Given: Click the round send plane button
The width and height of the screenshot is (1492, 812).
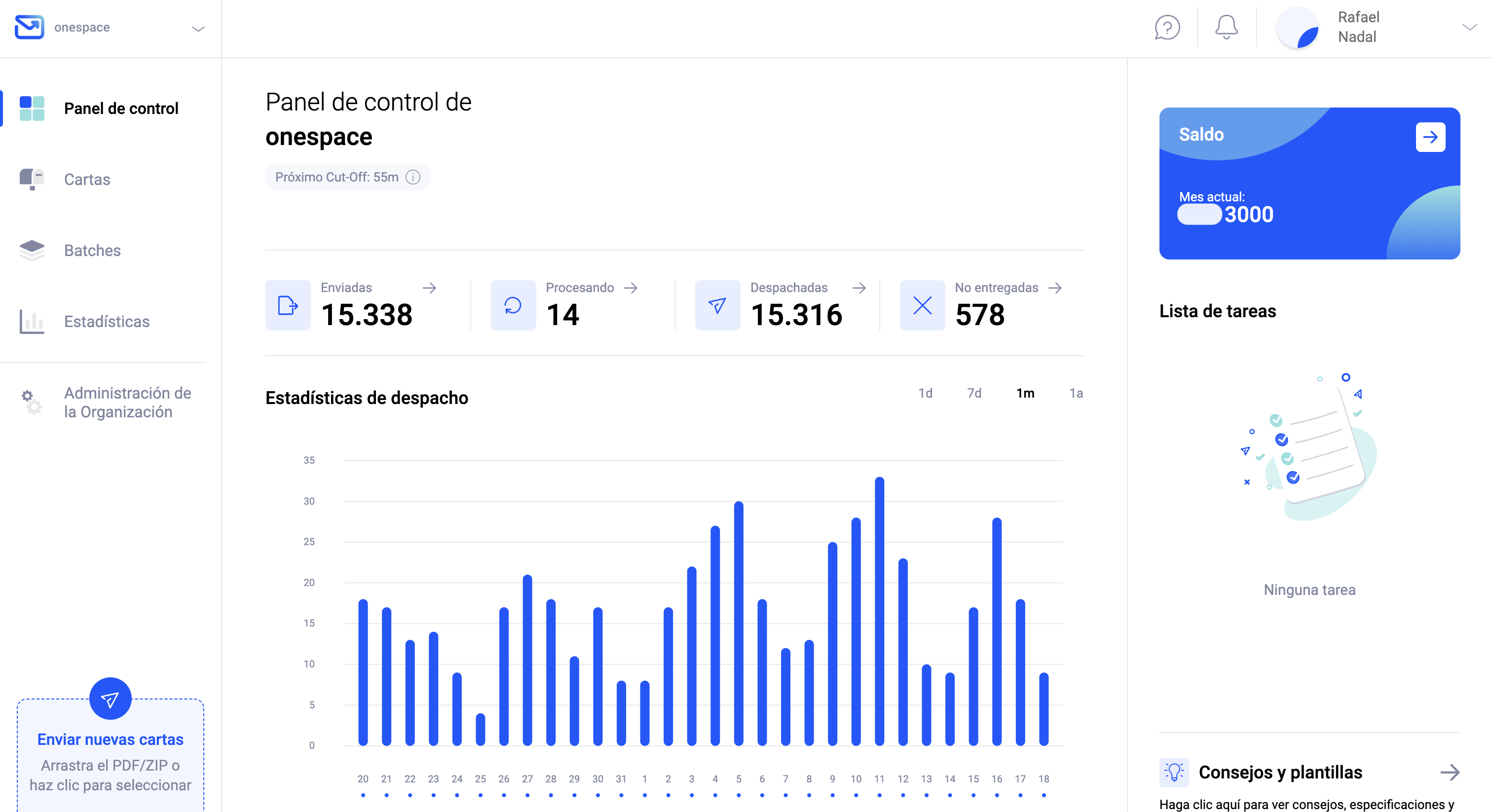Looking at the screenshot, I should tap(110, 699).
